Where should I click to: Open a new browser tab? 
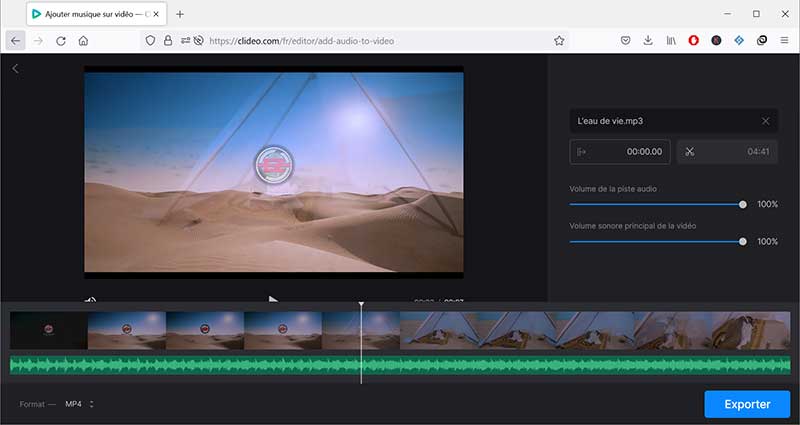click(x=180, y=14)
